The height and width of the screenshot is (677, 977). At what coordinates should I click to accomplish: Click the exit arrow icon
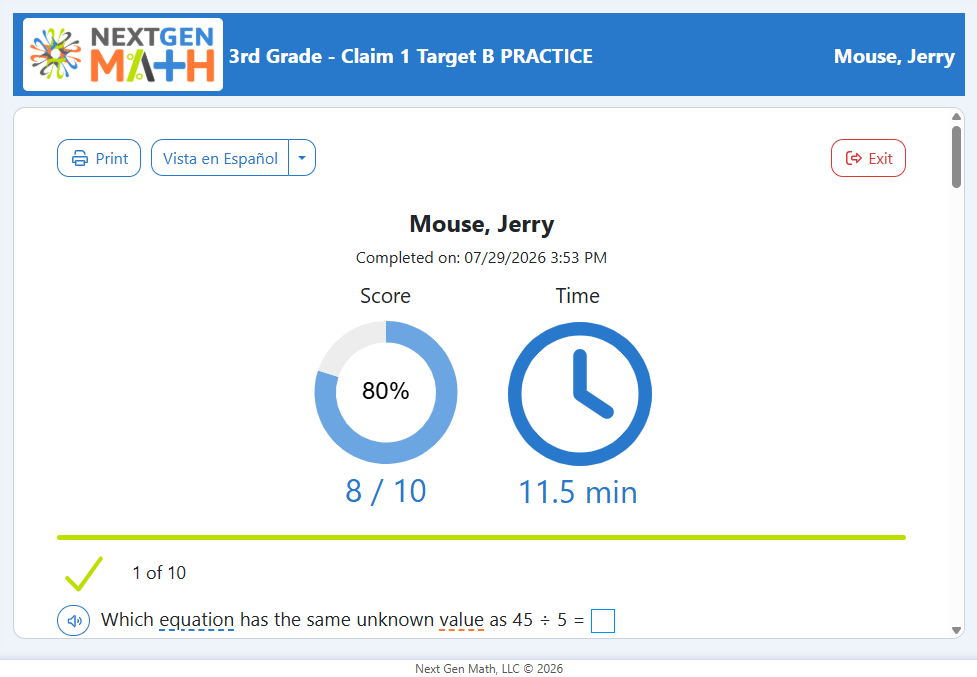(853, 158)
